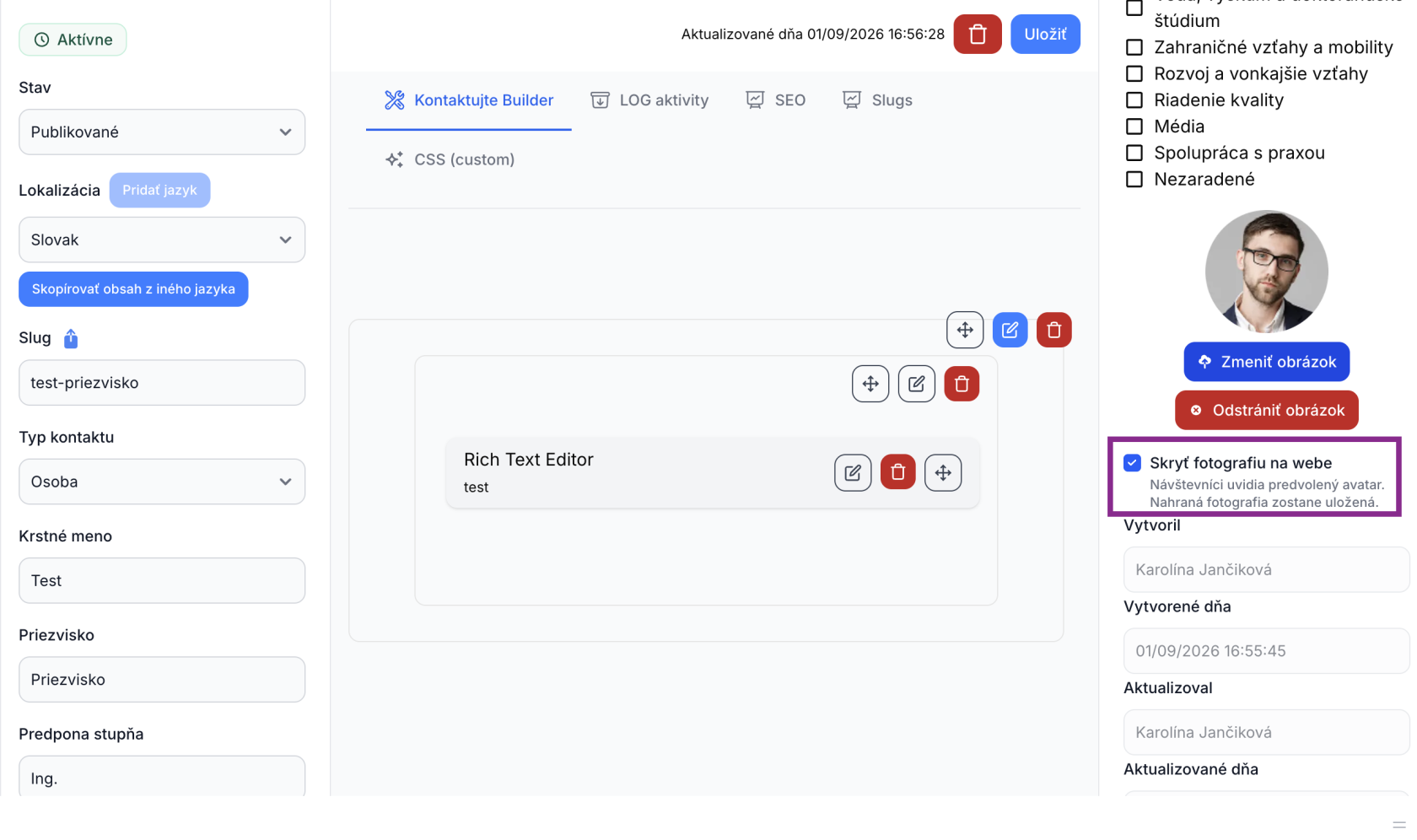The width and height of the screenshot is (1417, 840).
Task: Click the Predpona stupňa field containing Ing.
Action: pyautogui.click(x=162, y=777)
